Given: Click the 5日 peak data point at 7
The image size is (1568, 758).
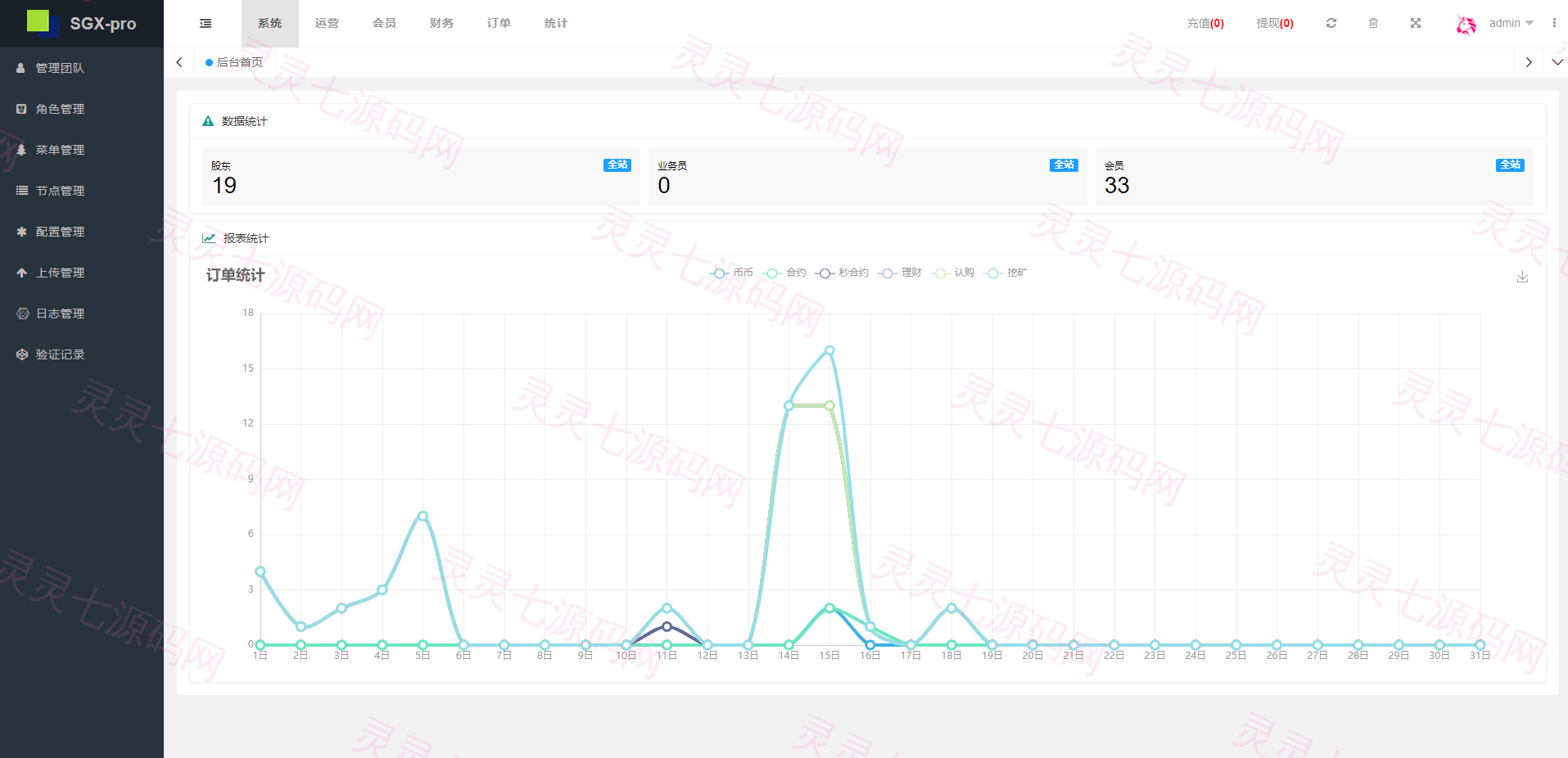Looking at the screenshot, I should coord(423,516).
